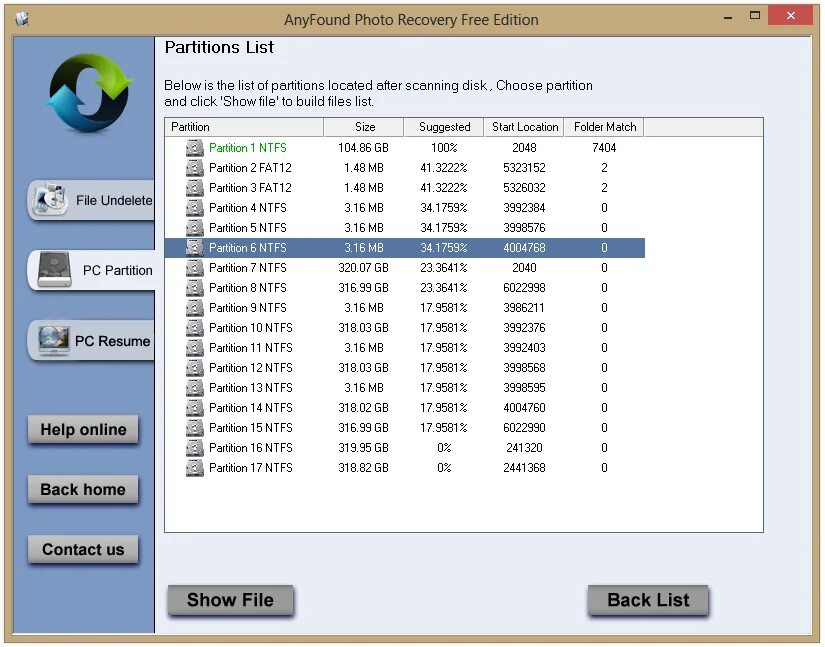Click the Partition 12 NTFS drive icon

[x=195, y=368]
